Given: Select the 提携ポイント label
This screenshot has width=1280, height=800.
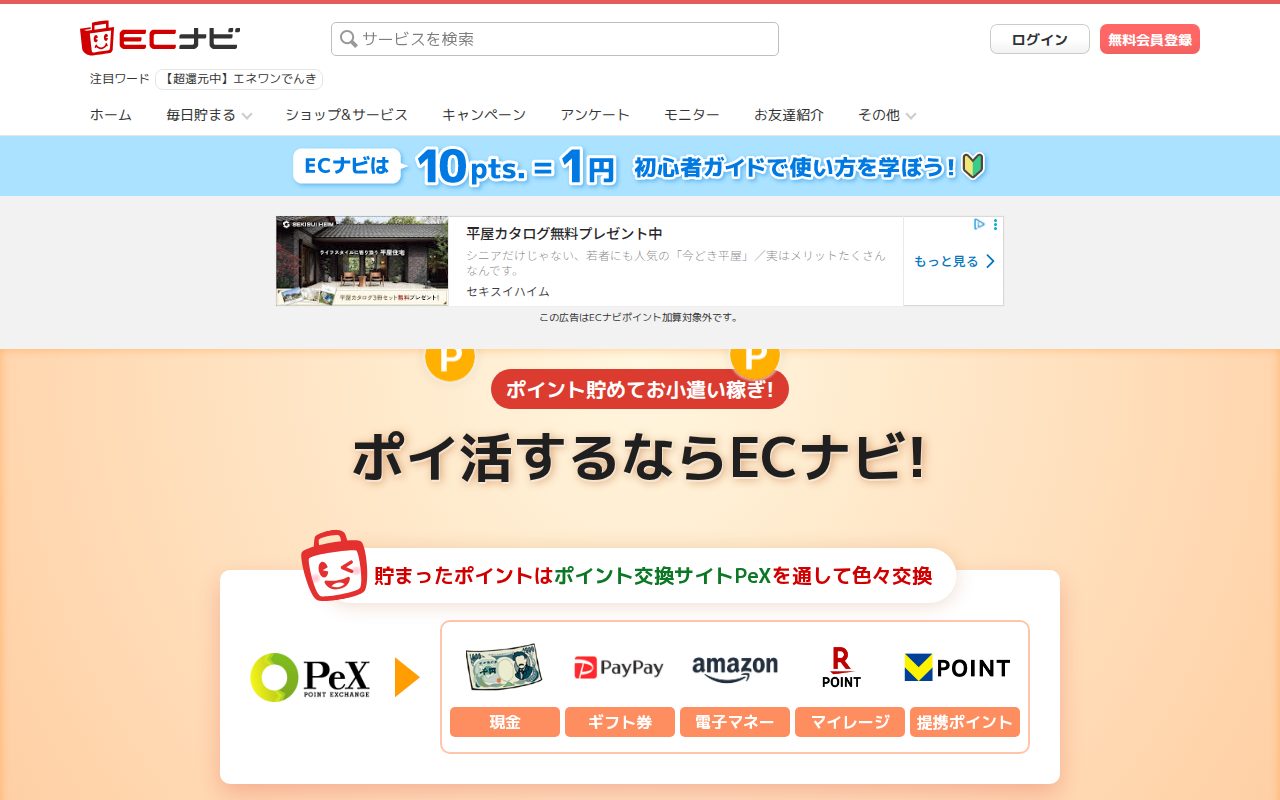Looking at the screenshot, I should click(965, 722).
